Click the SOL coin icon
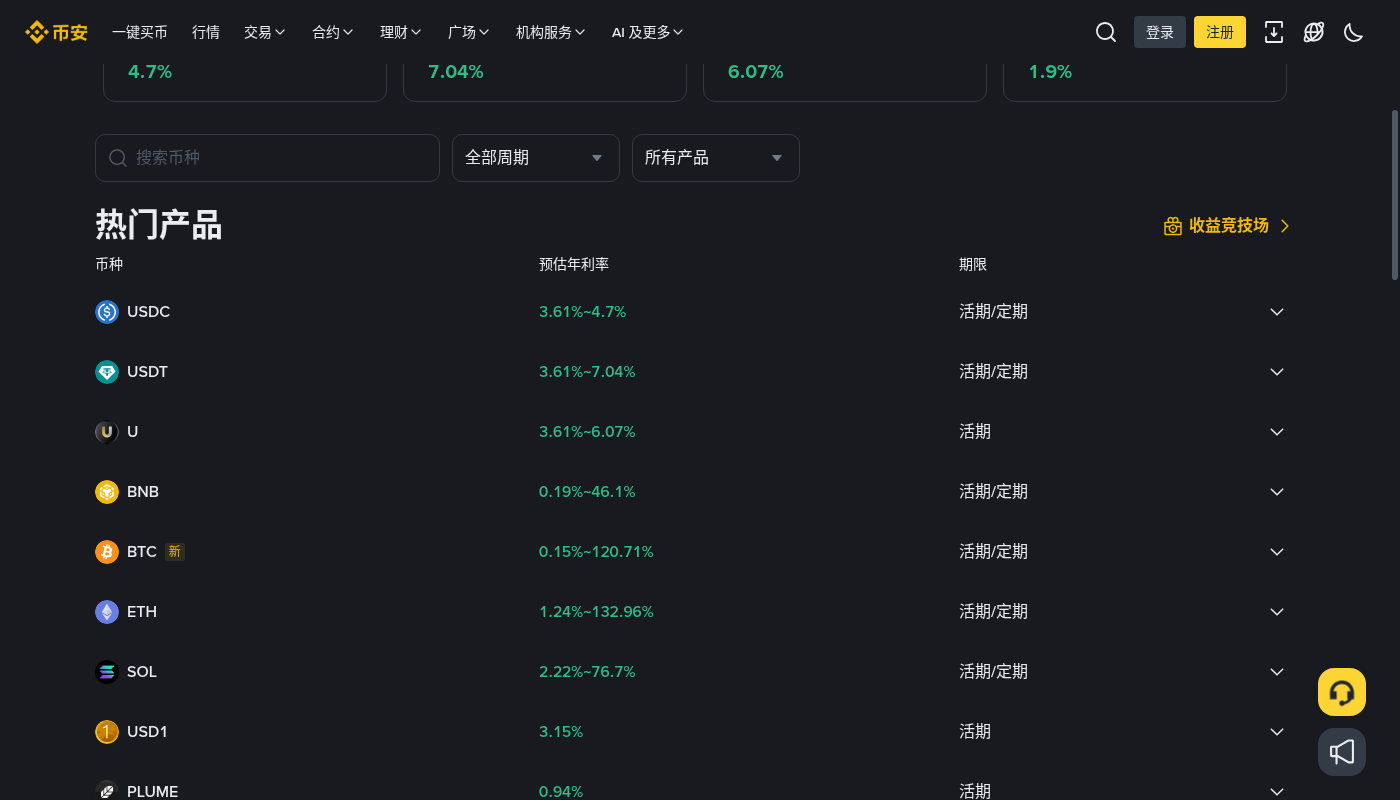1400x800 pixels. pyautogui.click(x=107, y=672)
